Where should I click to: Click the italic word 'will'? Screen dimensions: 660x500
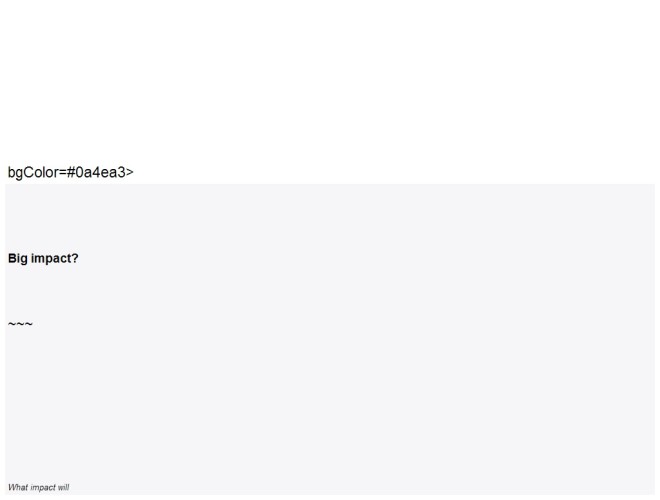coord(64,487)
